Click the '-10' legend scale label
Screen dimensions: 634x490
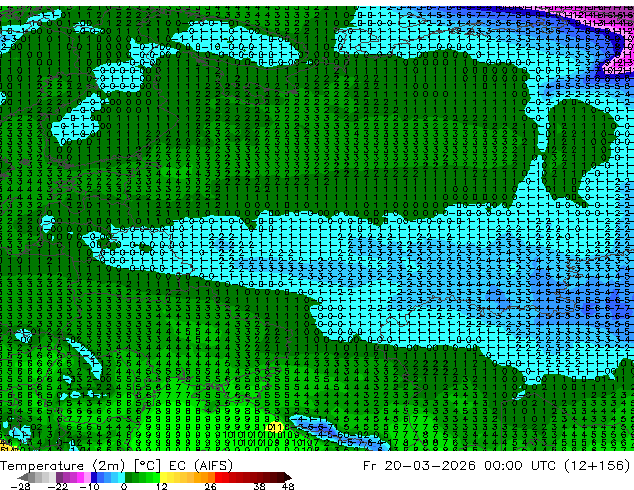pos(89,486)
